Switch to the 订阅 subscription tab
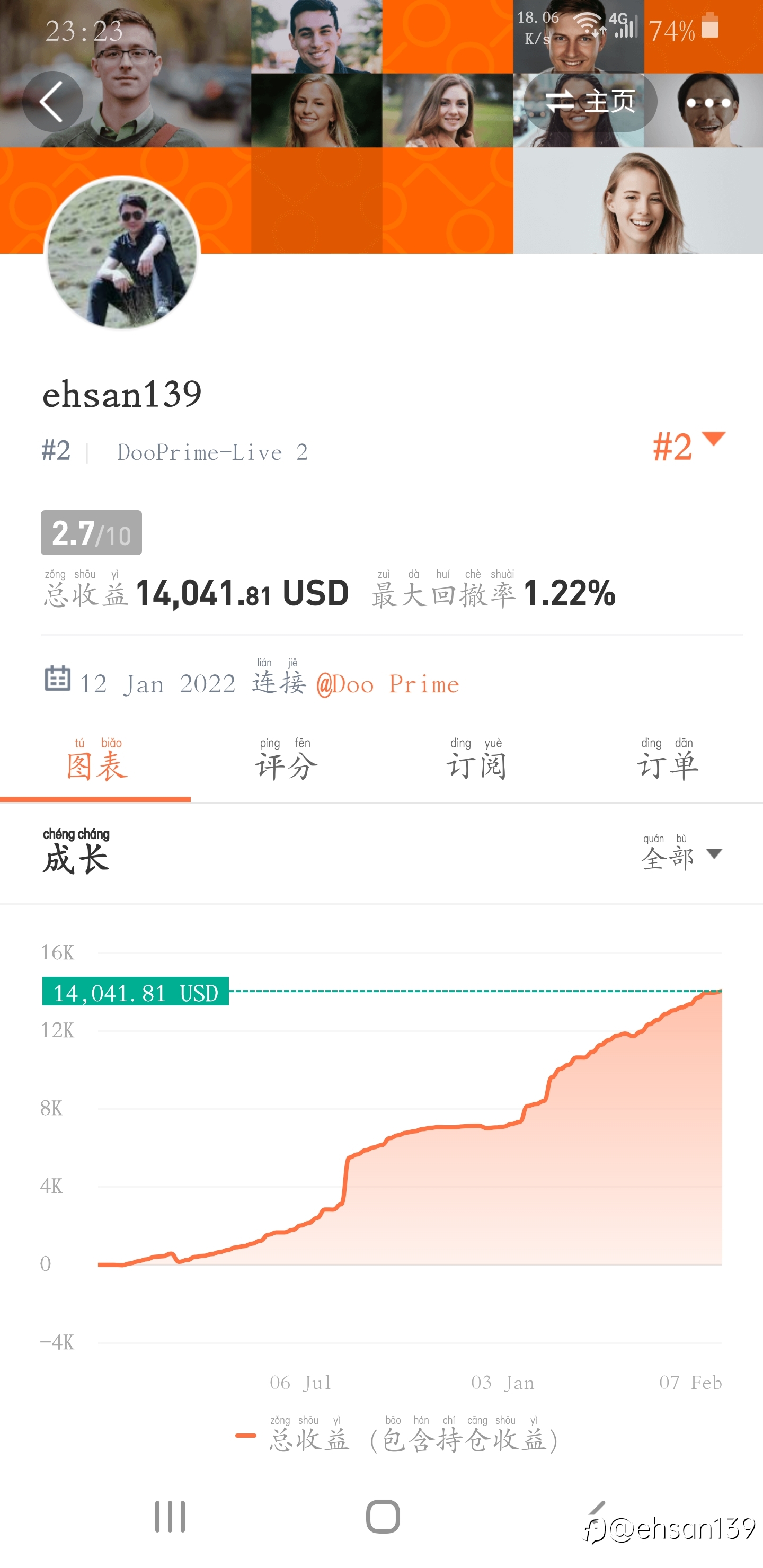Viewport: 763px width, 1568px height. tap(477, 760)
